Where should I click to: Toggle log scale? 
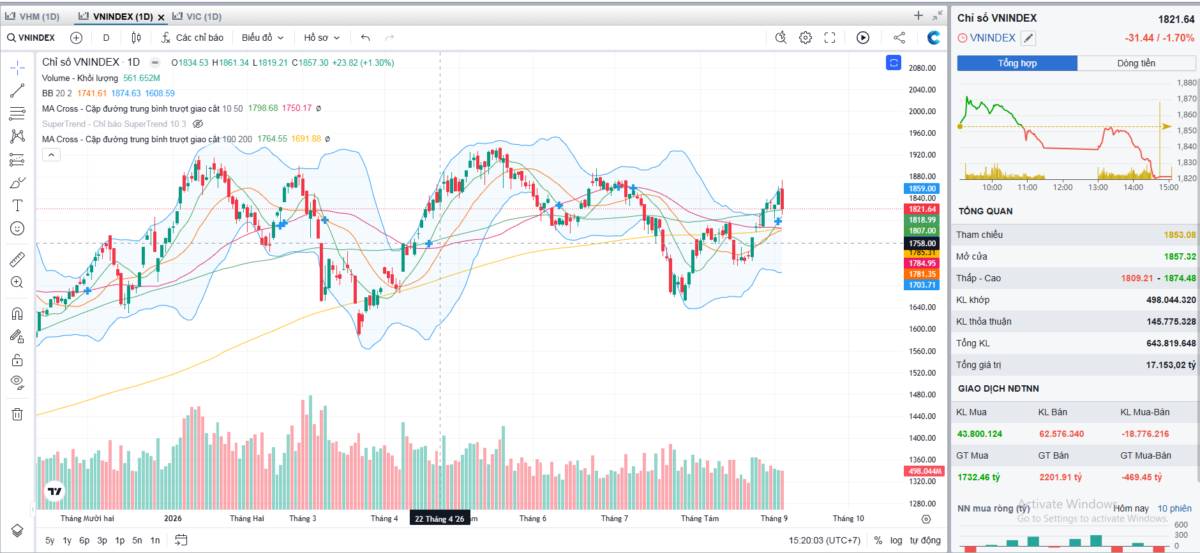coord(897,540)
